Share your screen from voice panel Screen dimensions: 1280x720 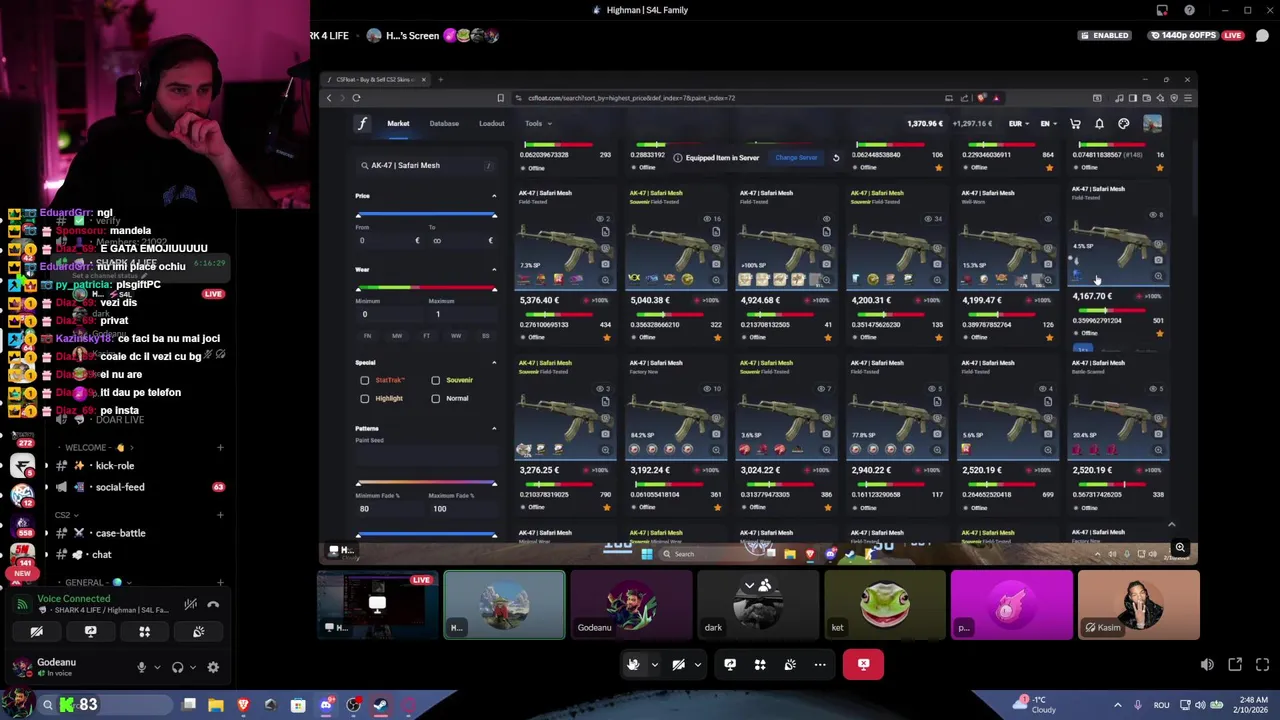[x=90, y=632]
